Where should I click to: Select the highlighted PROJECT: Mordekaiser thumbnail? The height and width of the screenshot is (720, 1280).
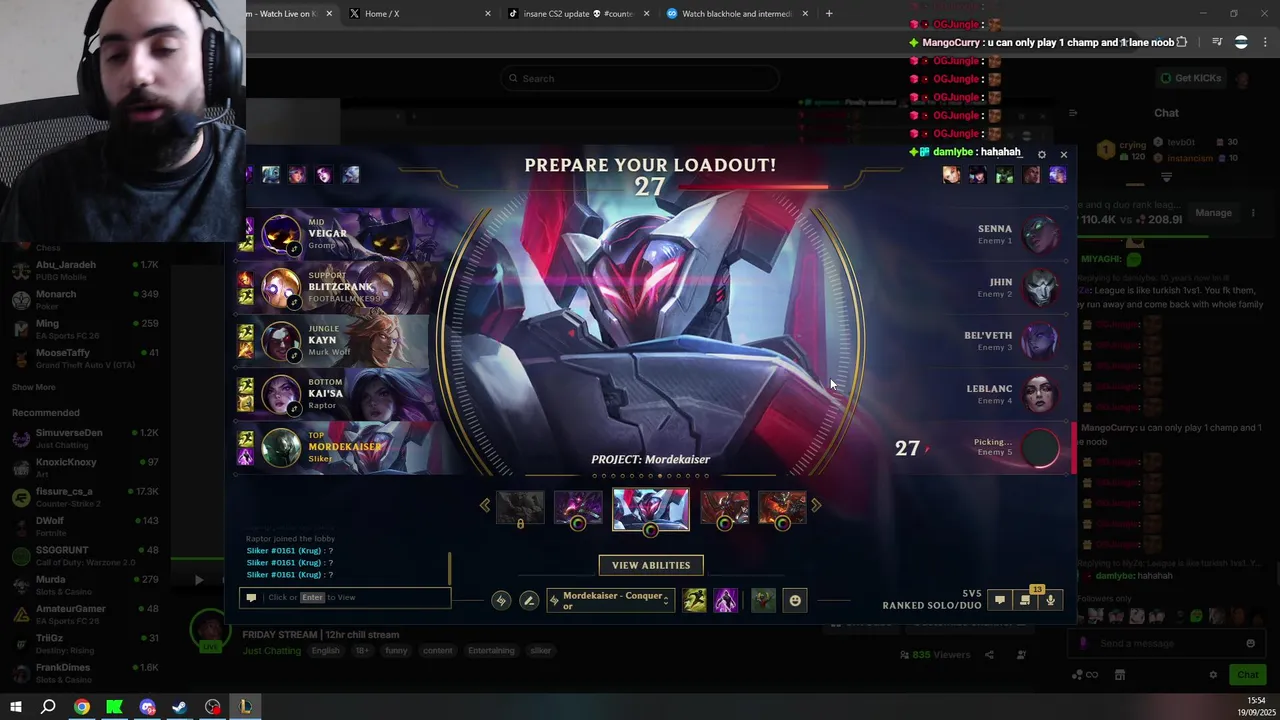650,509
